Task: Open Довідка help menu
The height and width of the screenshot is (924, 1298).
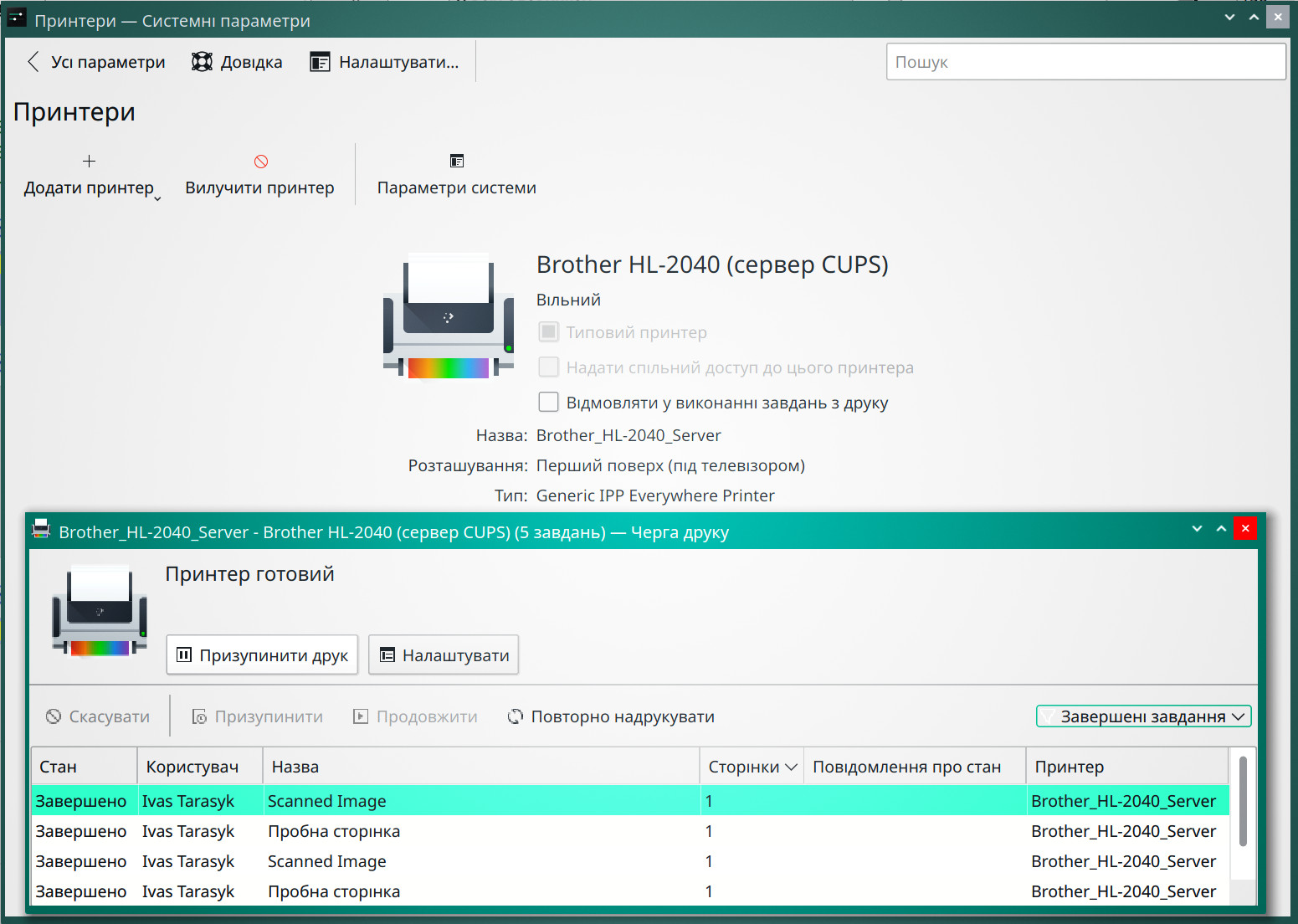Action: 237,62
